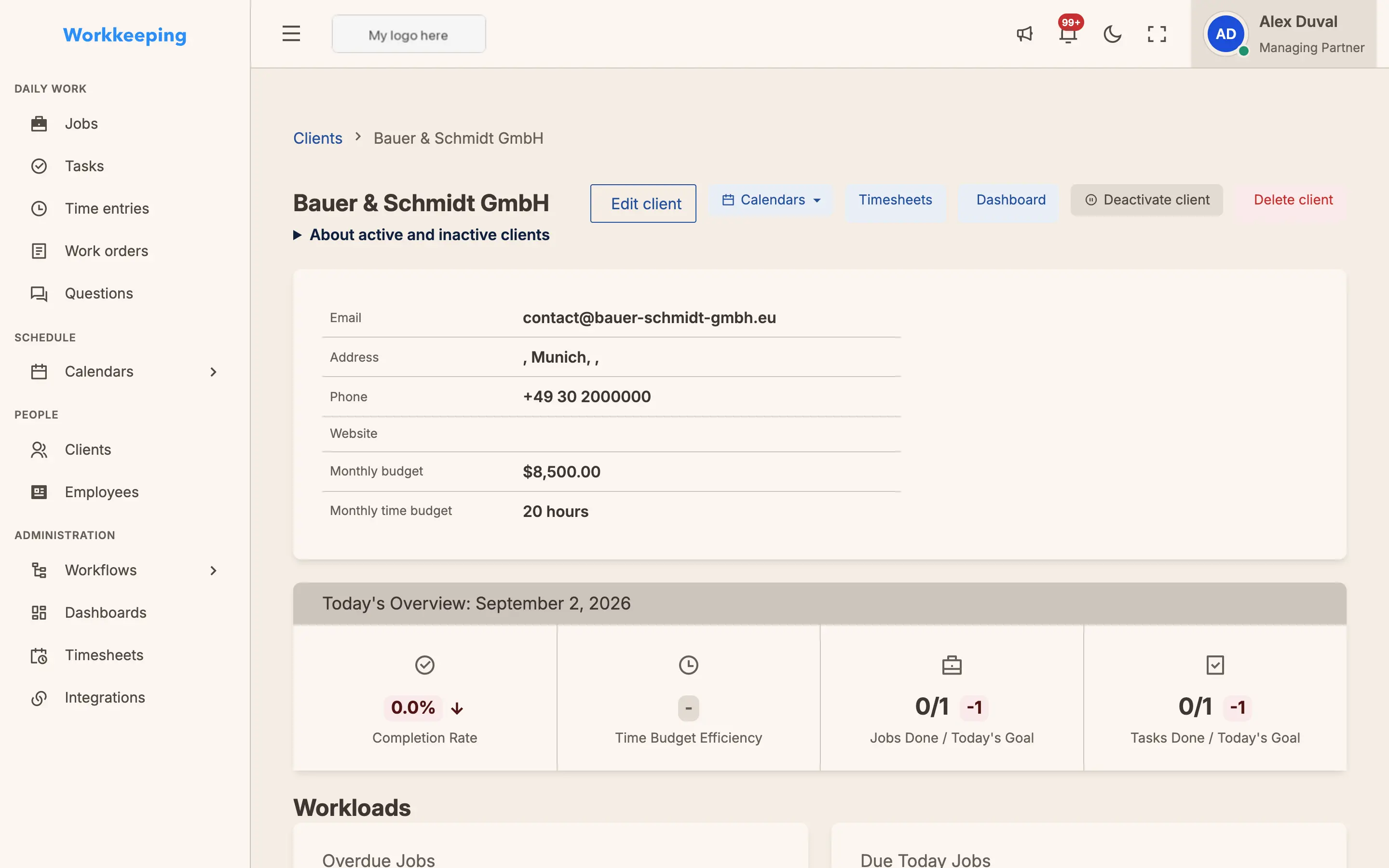The height and width of the screenshot is (868, 1389).
Task: Click Tasks Done / Today's Goal card
Action: (1215, 697)
